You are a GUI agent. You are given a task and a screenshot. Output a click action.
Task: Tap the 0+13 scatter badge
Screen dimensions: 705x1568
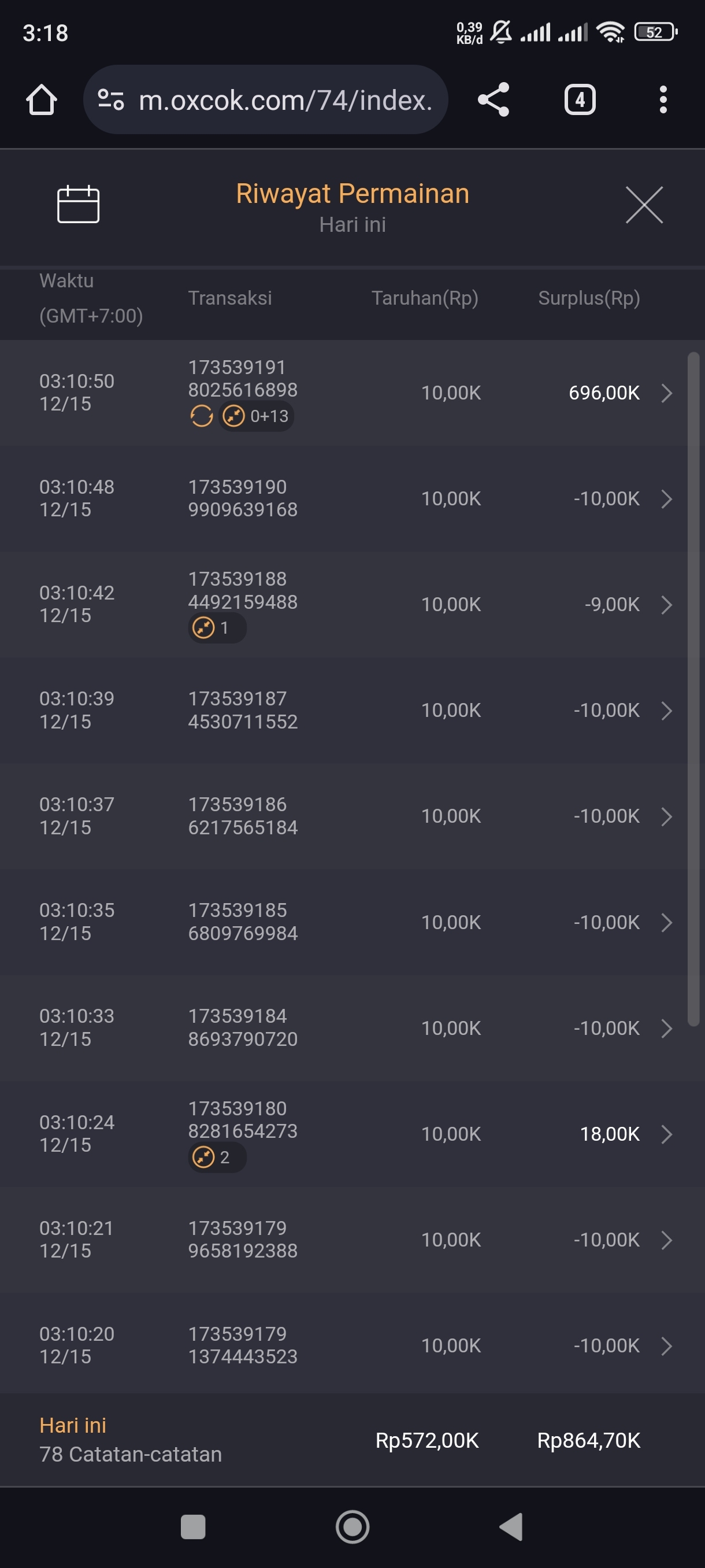coord(256,416)
